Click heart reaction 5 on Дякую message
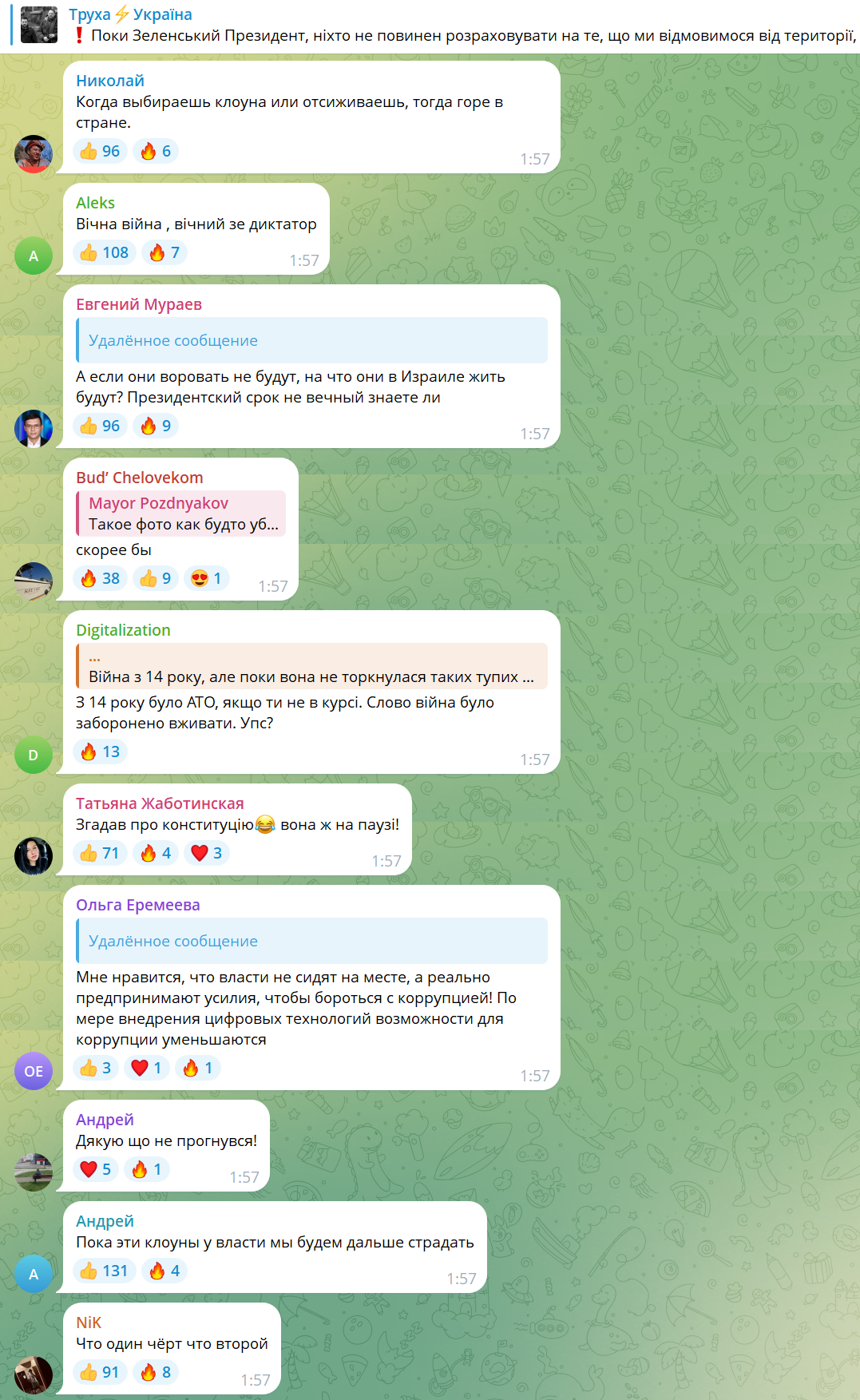860x1400 pixels. 96,1169
